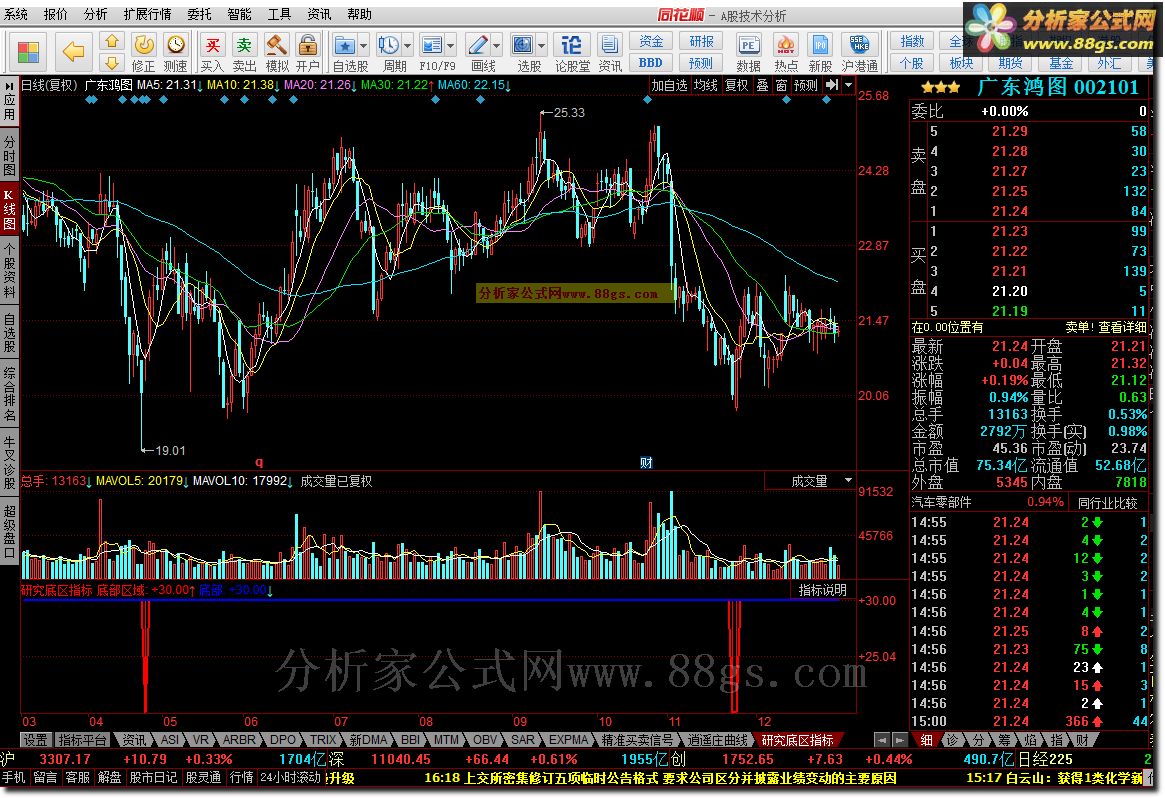Click 查看详细 link in quote panel
This screenshot has height=798, width=1165.
pos(1122,327)
